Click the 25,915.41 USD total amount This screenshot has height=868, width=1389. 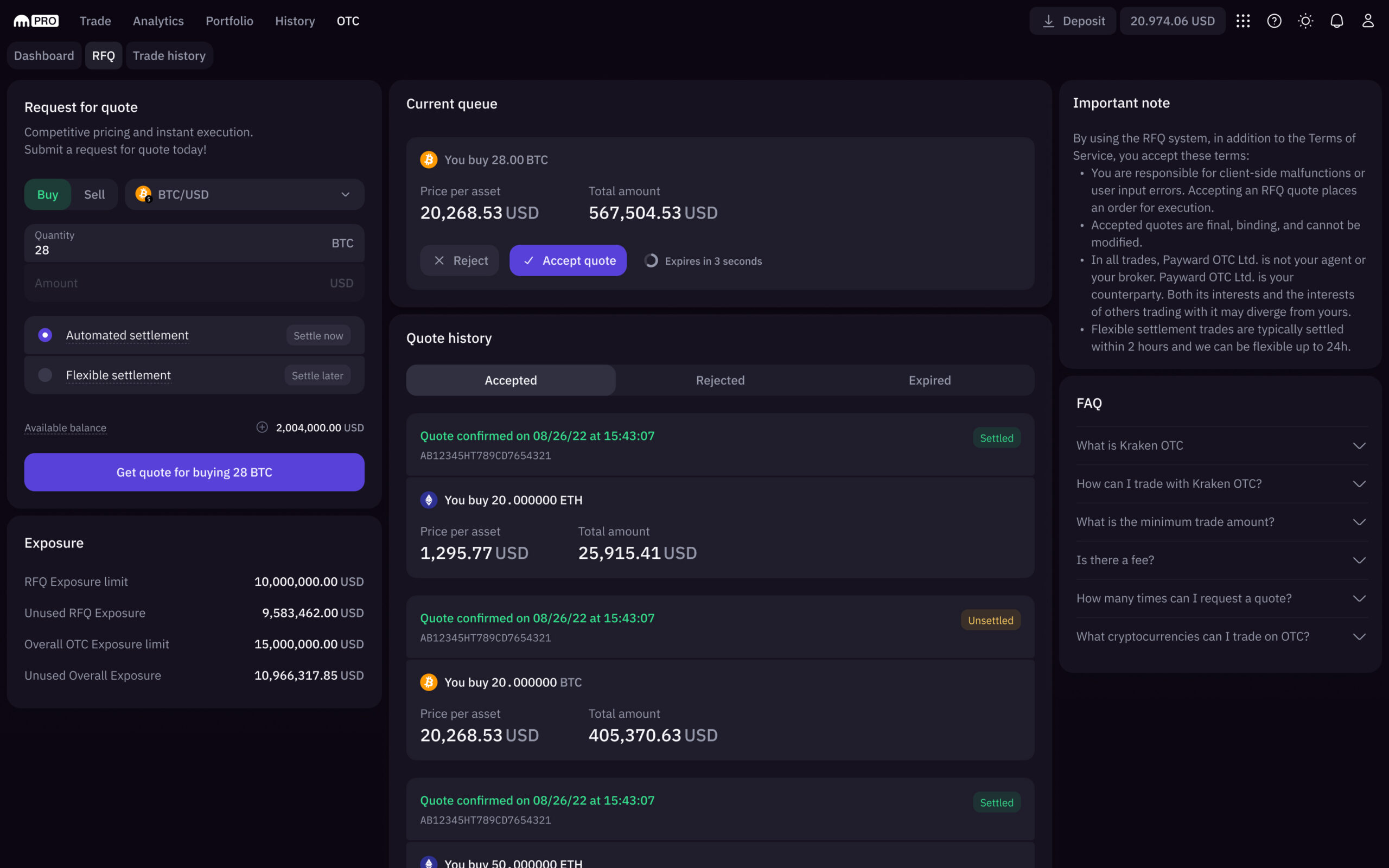[637, 553]
